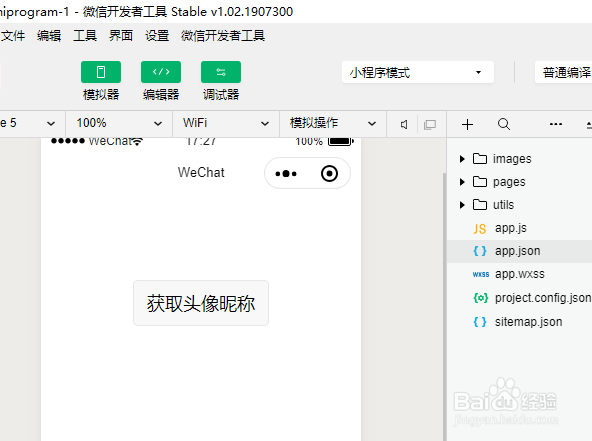Open the 设置 menu
Image resolution: width=592 pixels, height=441 pixels.
[x=157, y=36]
